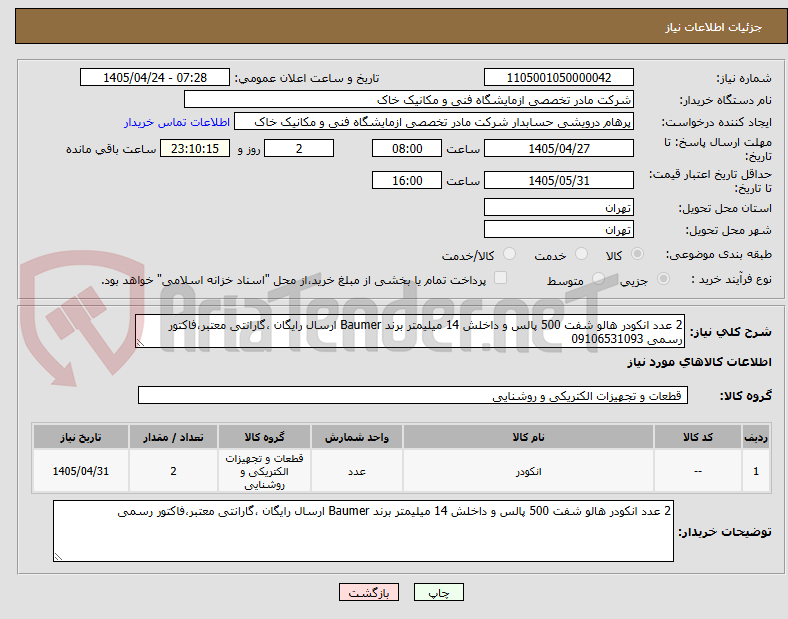Select the خدمت radio button

581,254
